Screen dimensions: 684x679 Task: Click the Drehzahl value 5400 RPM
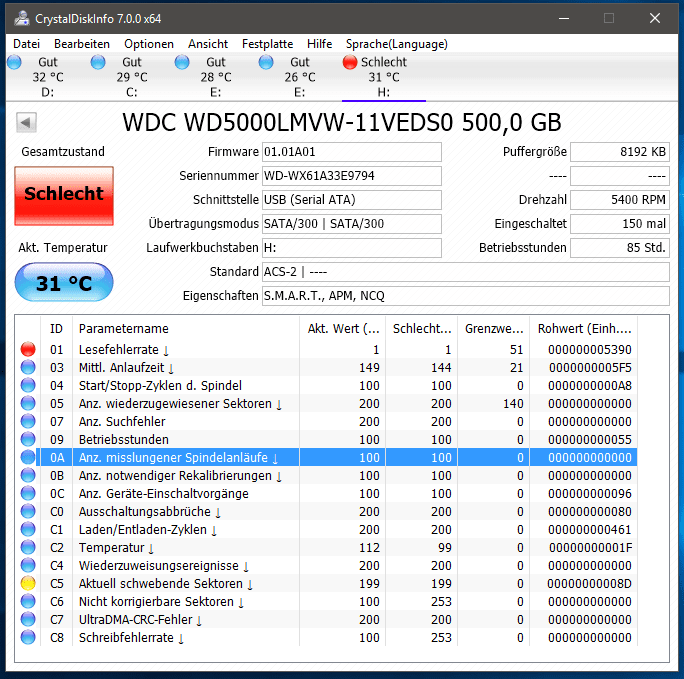tap(619, 200)
